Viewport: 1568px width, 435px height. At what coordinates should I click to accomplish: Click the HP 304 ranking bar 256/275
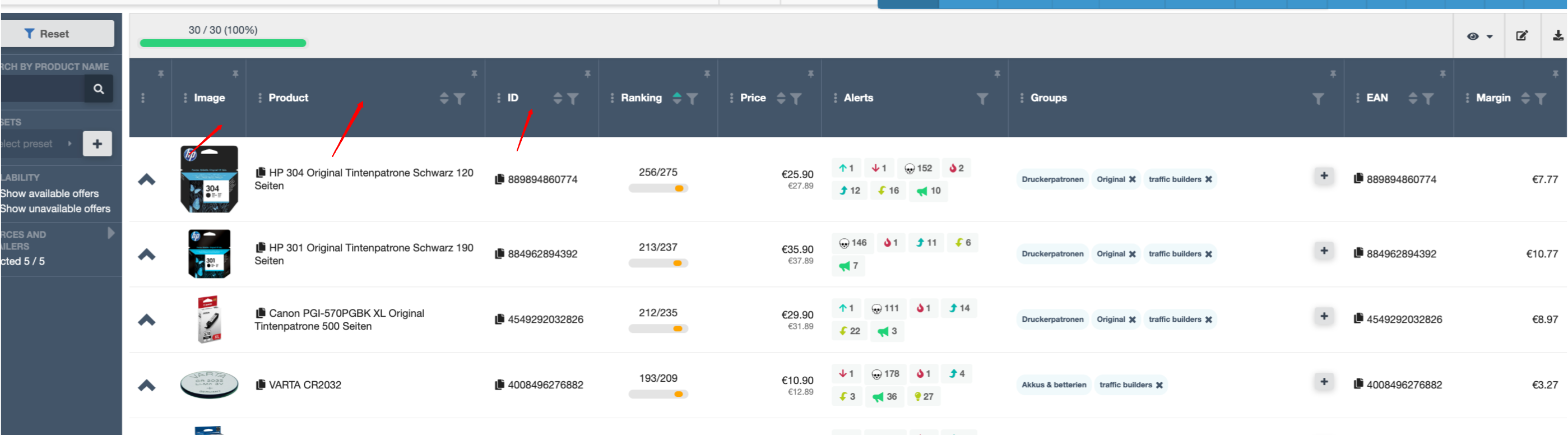coord(658,188)
